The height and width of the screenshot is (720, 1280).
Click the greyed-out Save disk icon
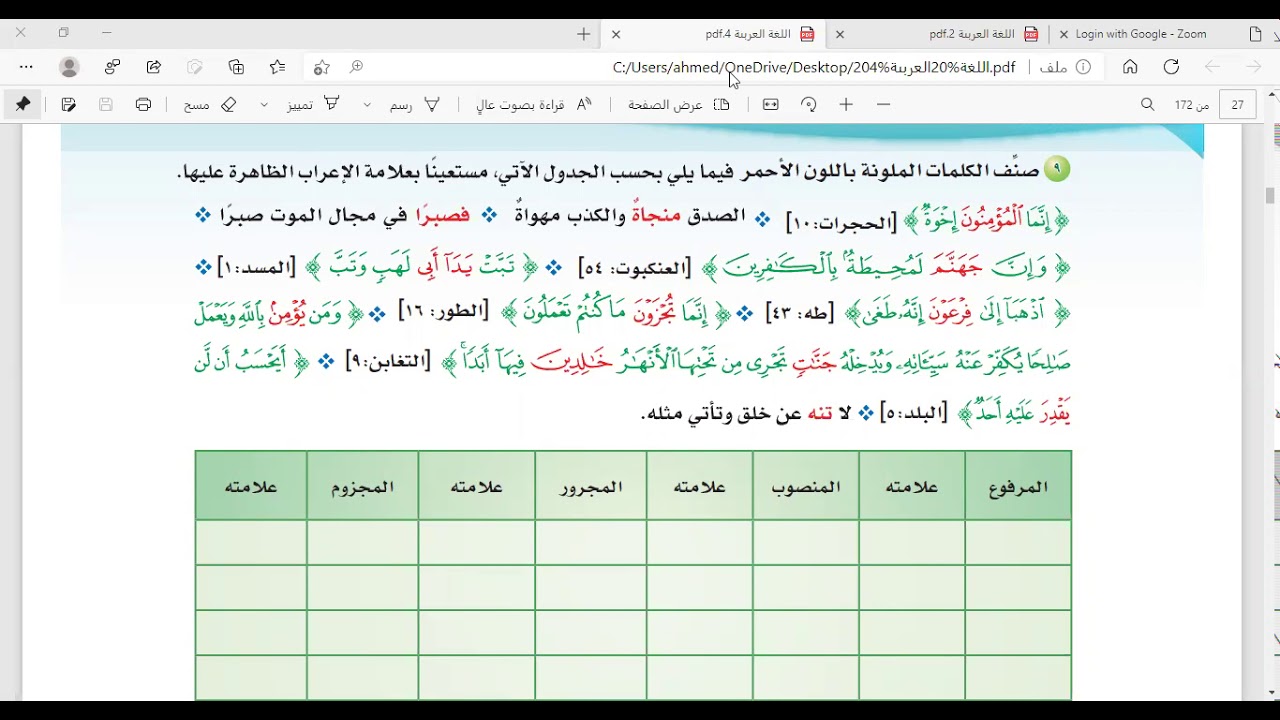[x=106, y=104]
